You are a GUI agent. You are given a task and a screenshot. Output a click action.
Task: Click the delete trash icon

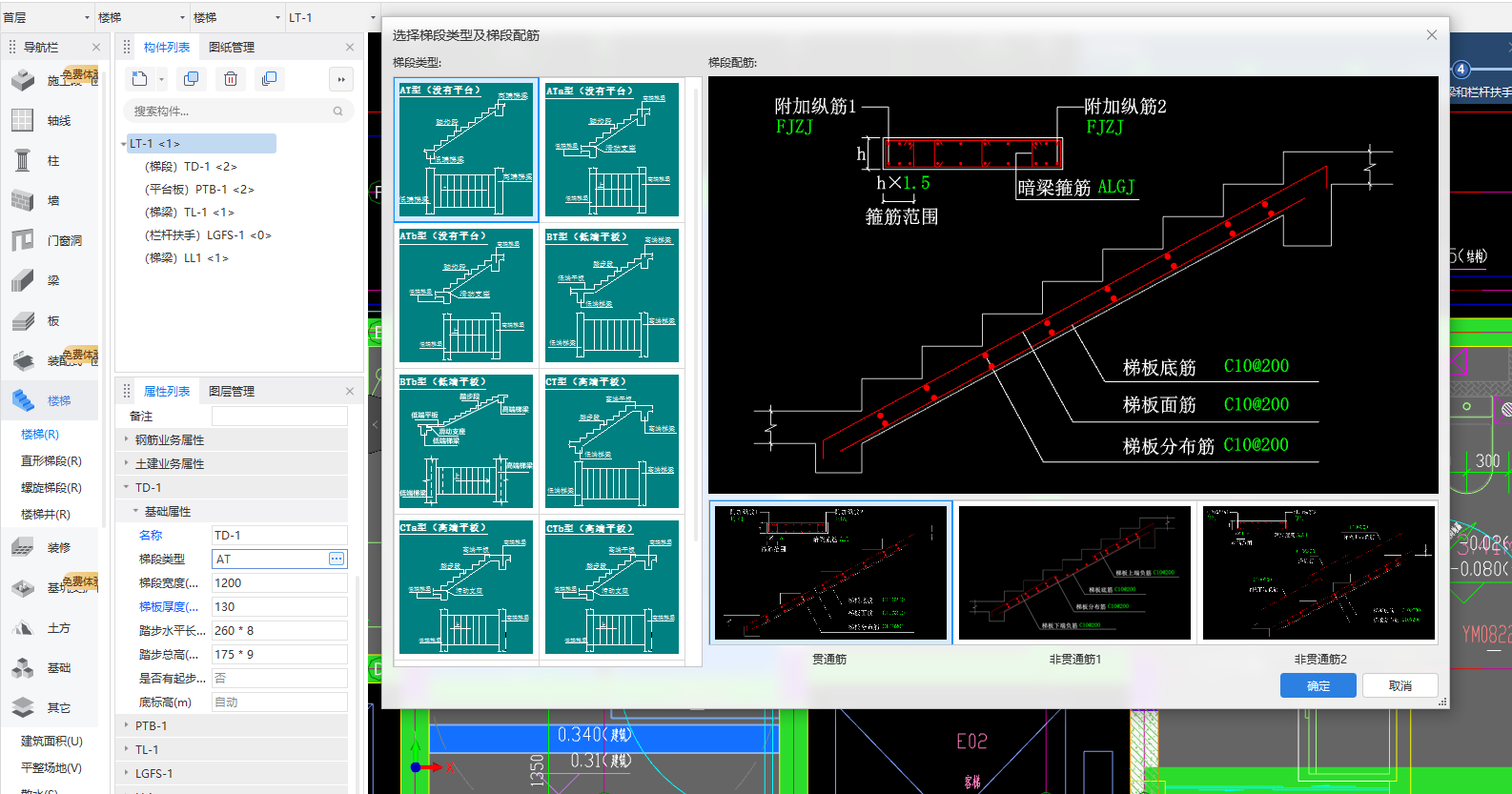(x=231, y=79)
